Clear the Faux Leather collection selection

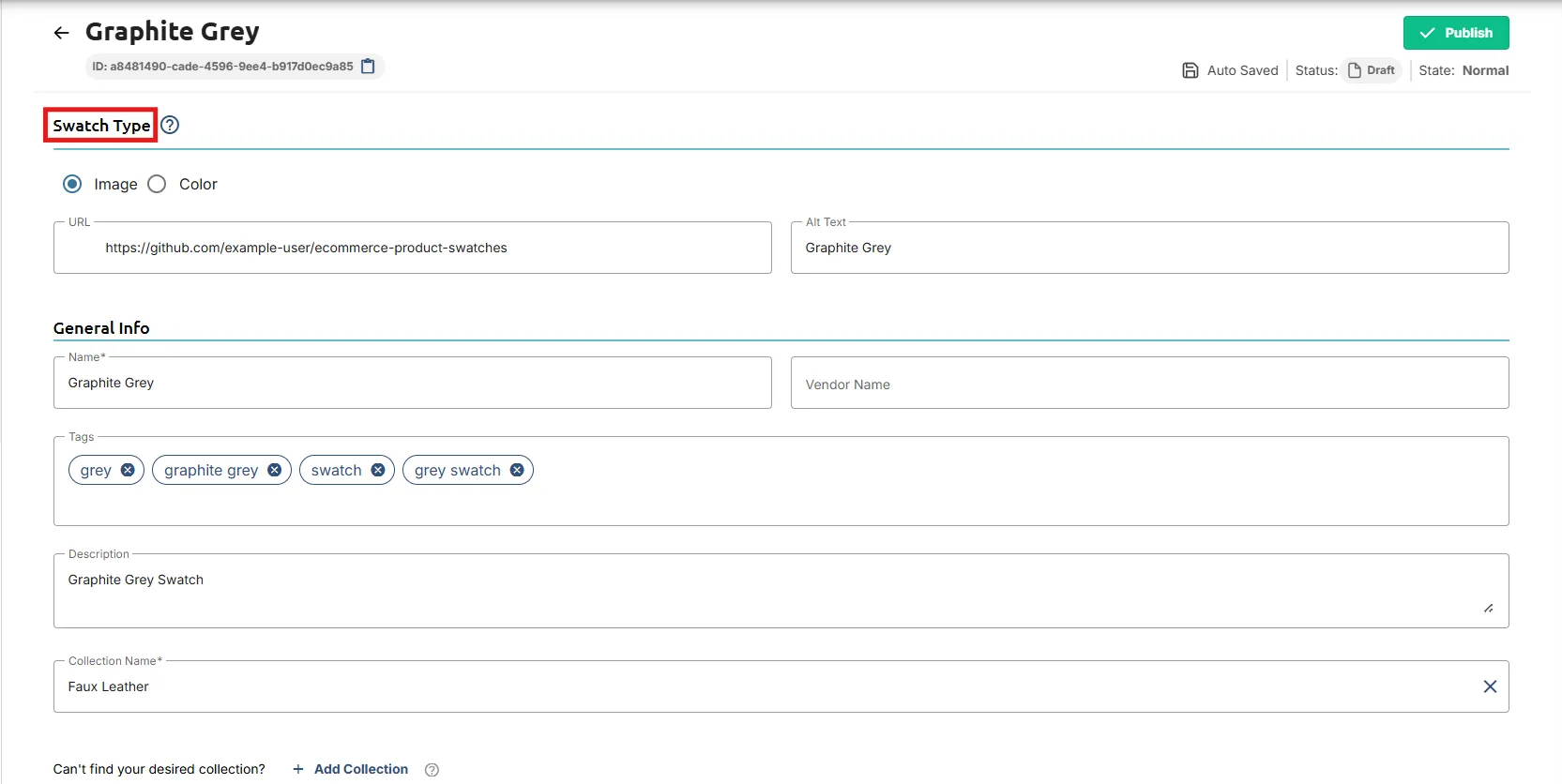click(1490, 686)
